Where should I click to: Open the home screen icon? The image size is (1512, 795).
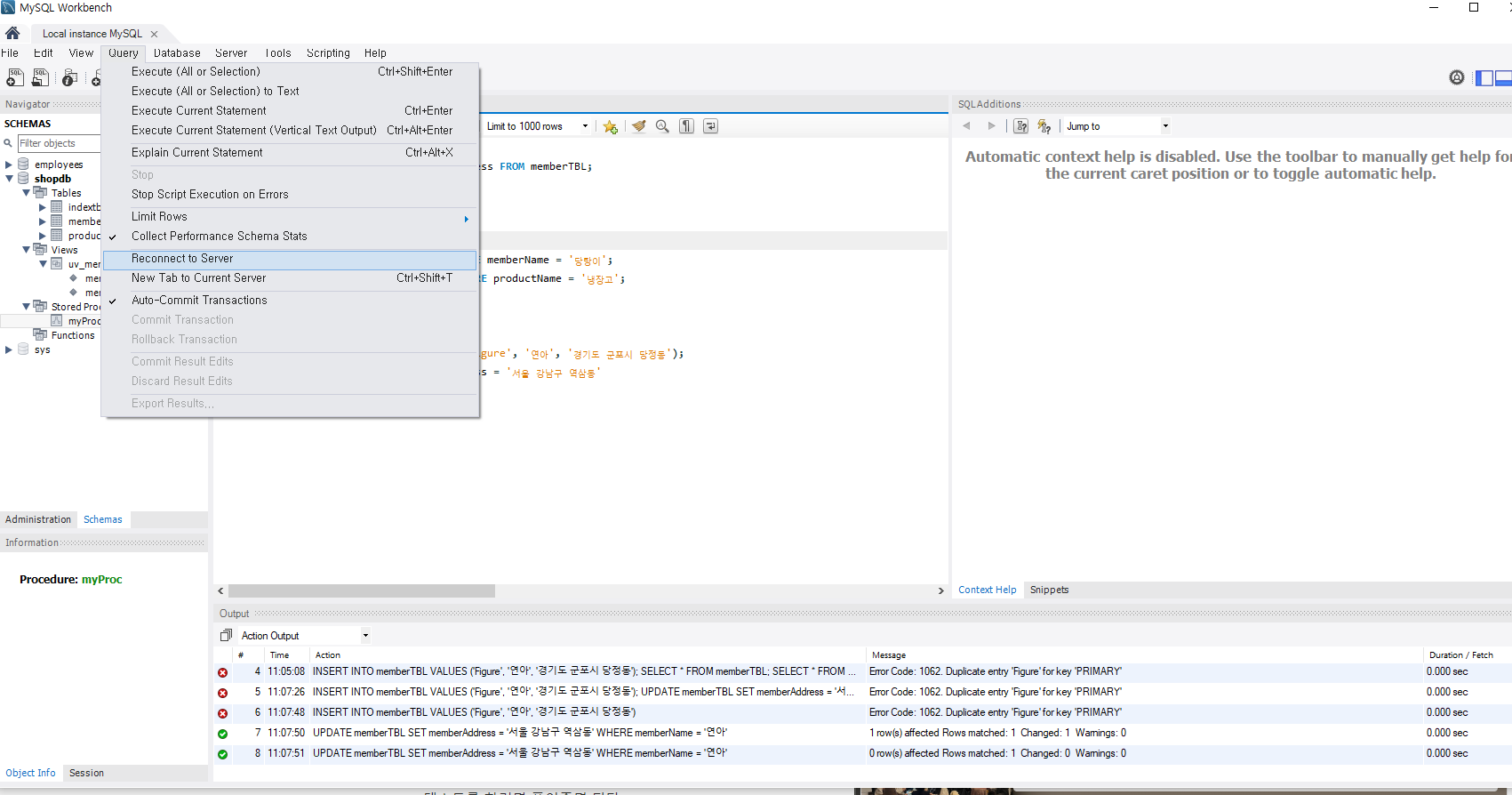click(x=12, y=33)
